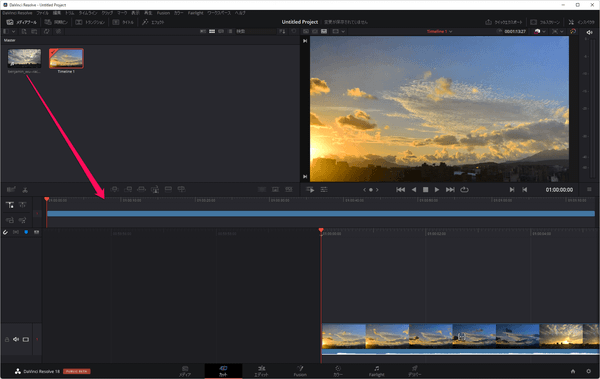Click the Mark Out icon
600x379 pixels.
coord(525,190)
